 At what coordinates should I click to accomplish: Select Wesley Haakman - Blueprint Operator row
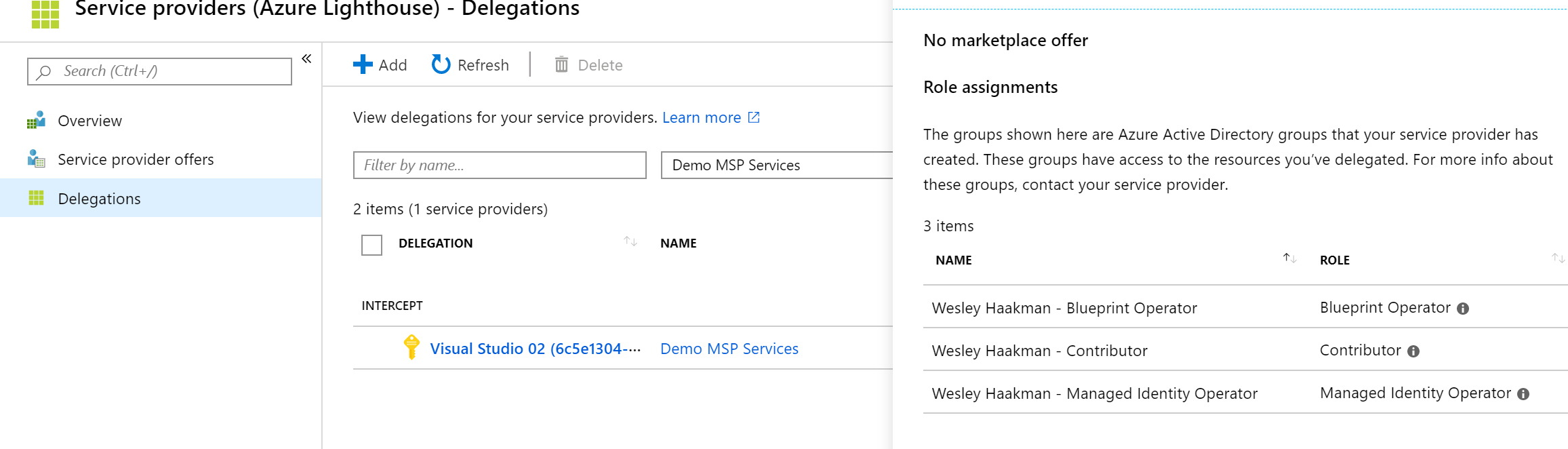tap(1245, 307)
